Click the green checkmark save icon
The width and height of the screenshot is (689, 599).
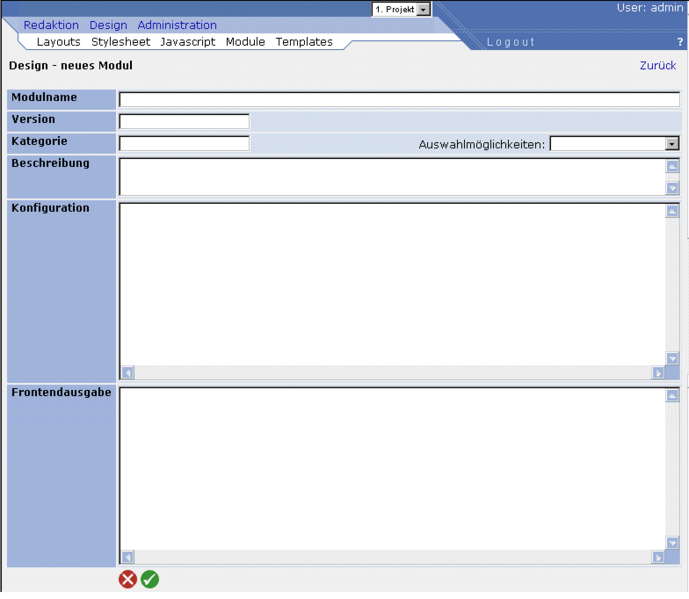tap(150, 579)
